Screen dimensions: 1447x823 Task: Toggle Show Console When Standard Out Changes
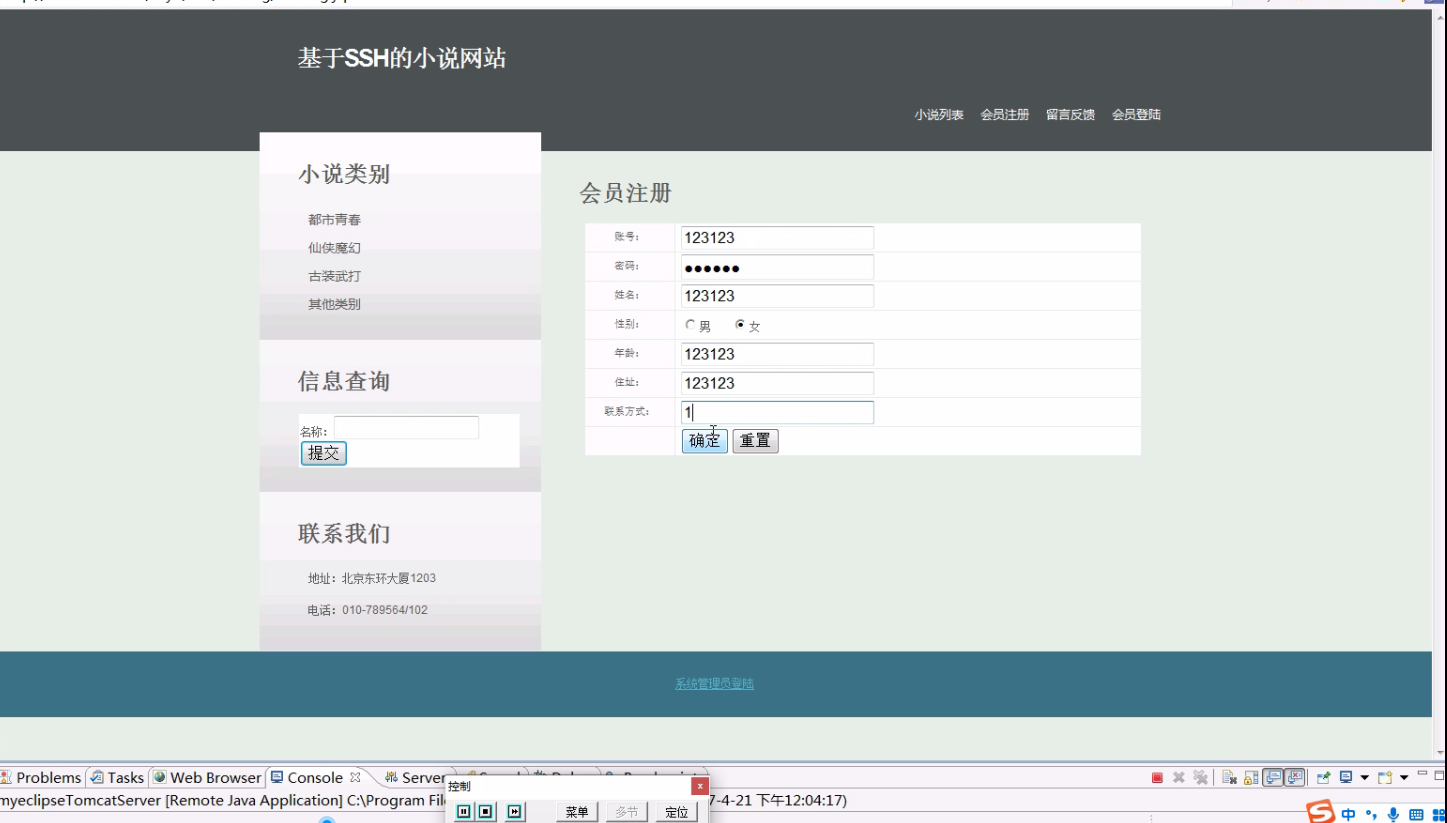pyautogui.click(x=1273, y=777)
